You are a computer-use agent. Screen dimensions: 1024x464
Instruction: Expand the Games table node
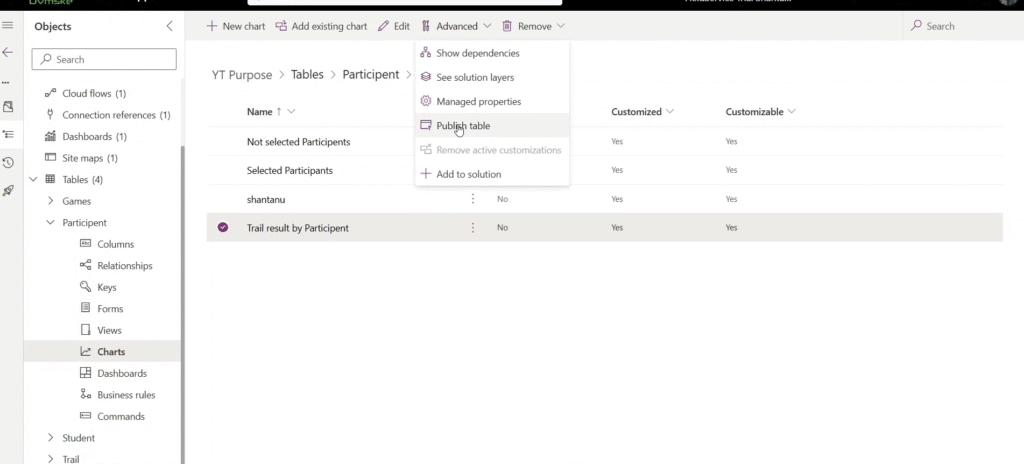tap(51, 201)
